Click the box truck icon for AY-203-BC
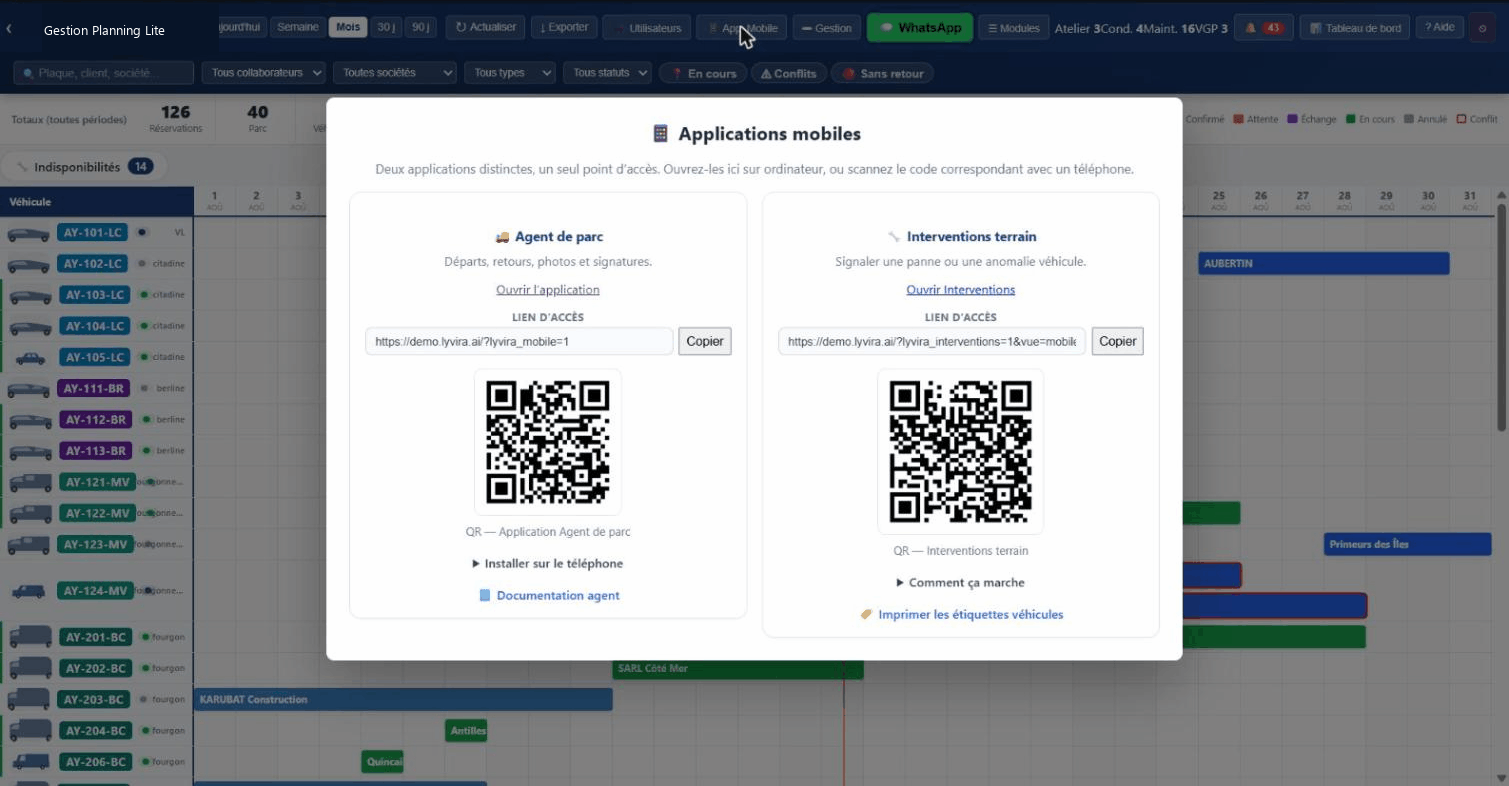Image resolution: width=1509 pixels, height=786 pixels. 29,699
